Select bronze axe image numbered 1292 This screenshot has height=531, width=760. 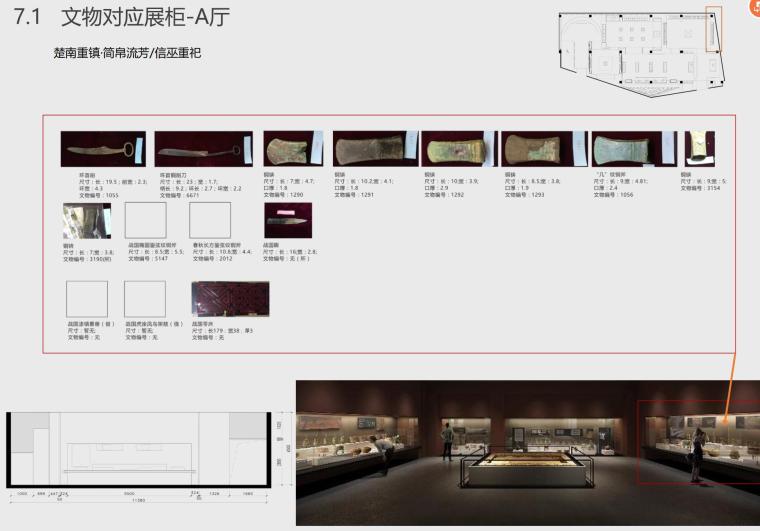459,148
